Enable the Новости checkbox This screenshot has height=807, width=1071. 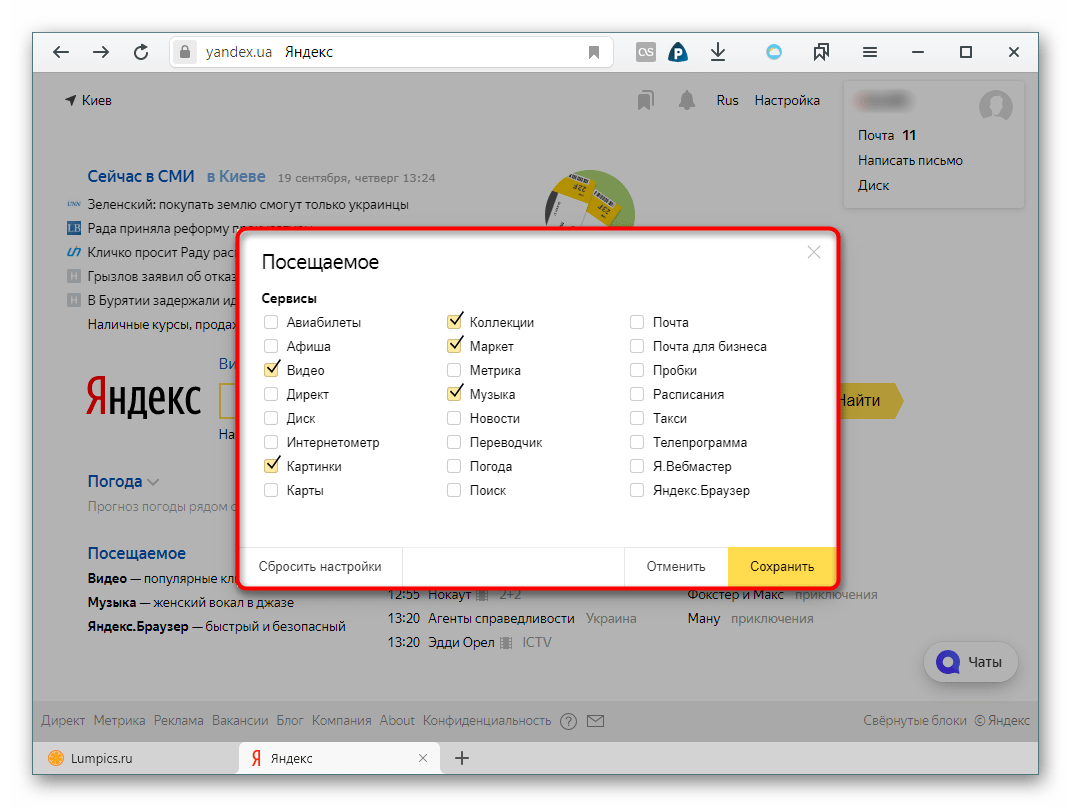pyautogui.click(x=454, y=418)
